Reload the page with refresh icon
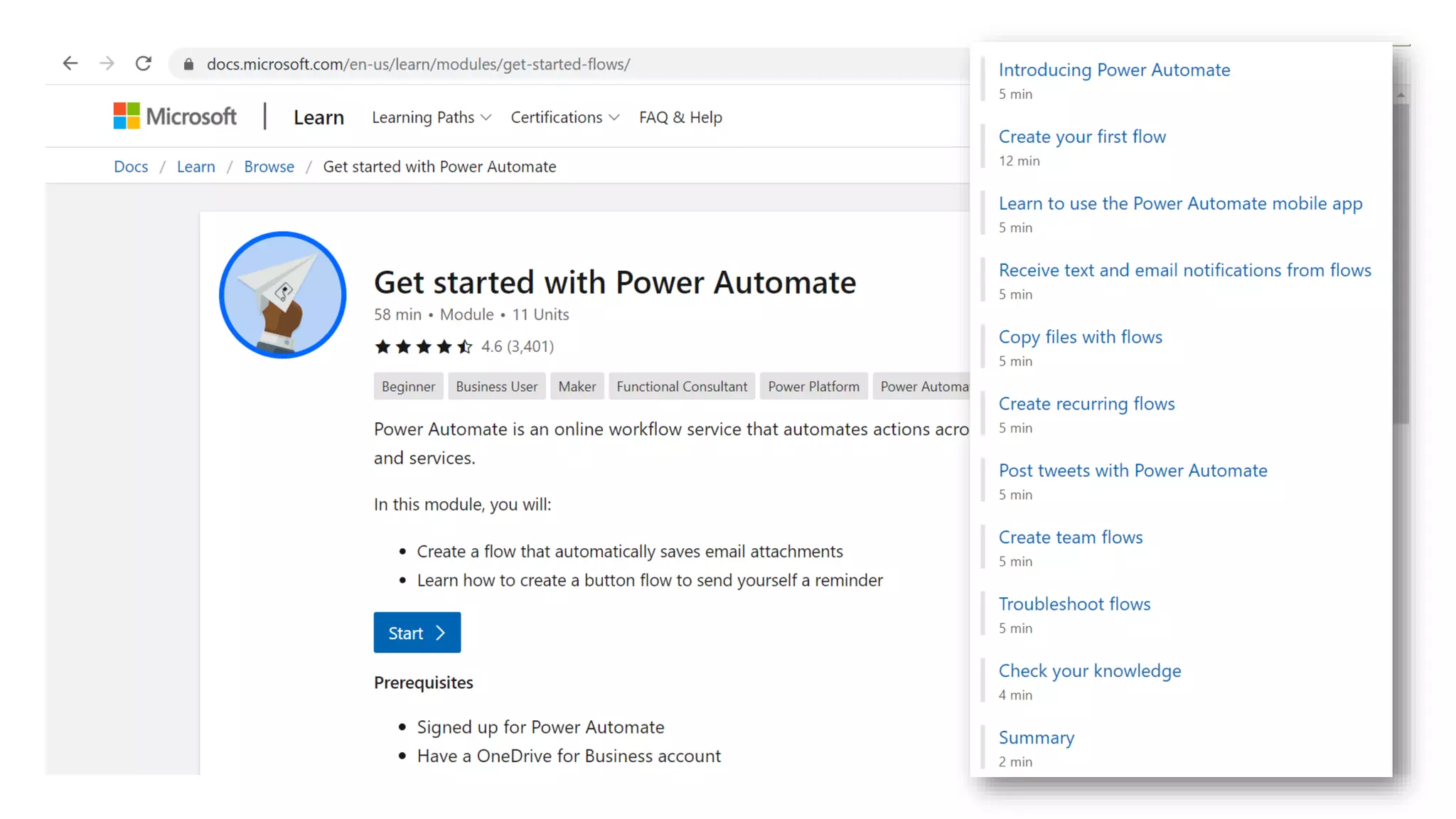This screenshot has height=819, width=1456. click(144, 64)
